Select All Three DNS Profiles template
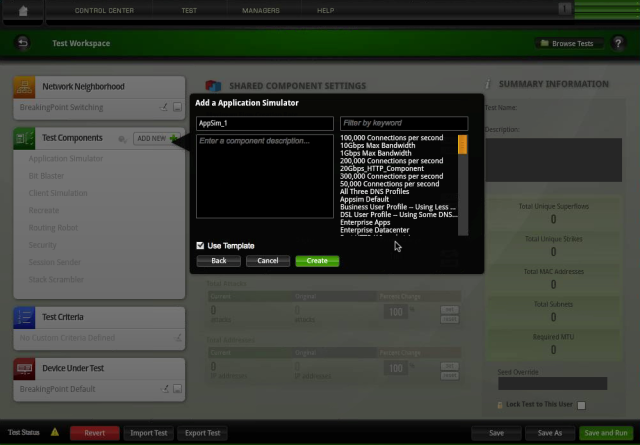 pos(374,191)
